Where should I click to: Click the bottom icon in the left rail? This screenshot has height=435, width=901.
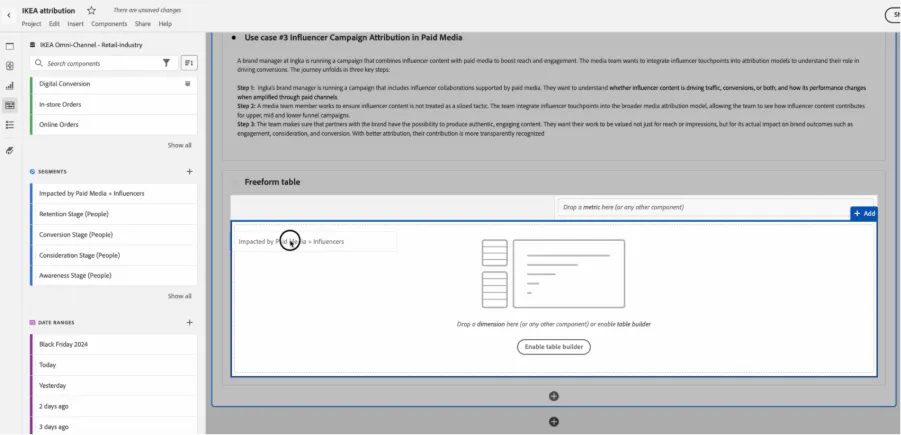click(x=10, y=151)
